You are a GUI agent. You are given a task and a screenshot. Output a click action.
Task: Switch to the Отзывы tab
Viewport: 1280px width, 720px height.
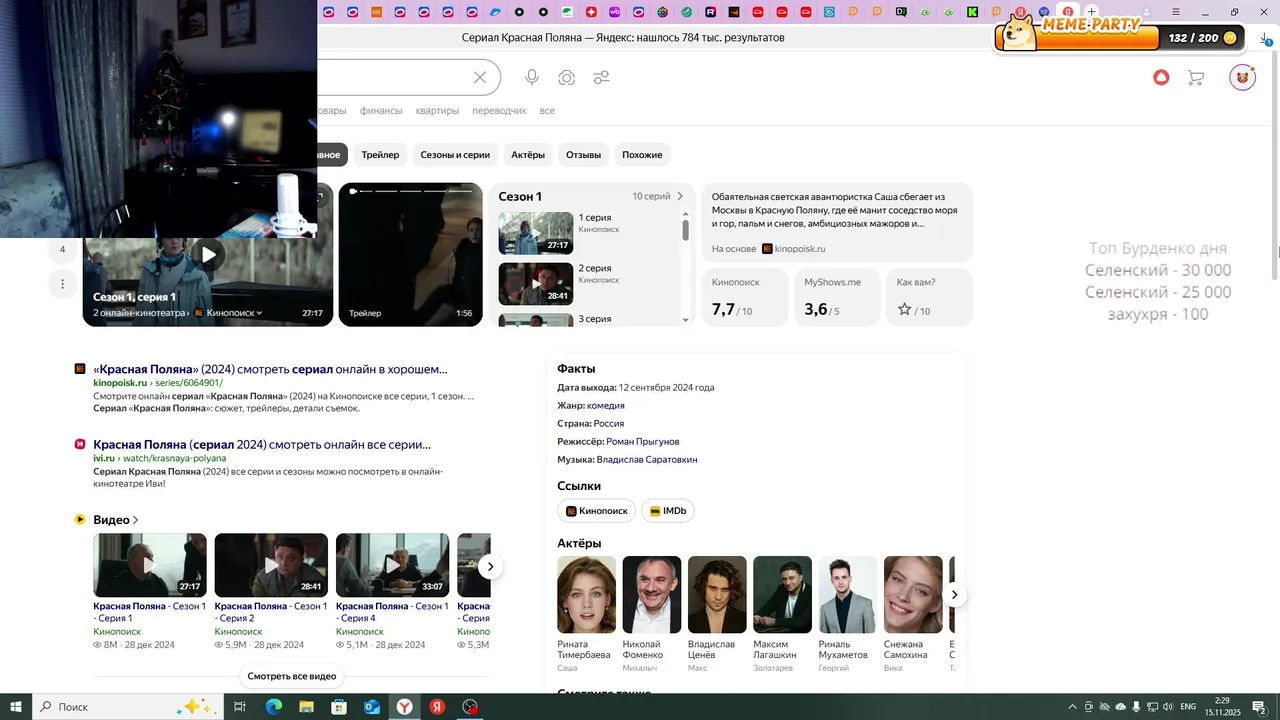coord(583,155)
